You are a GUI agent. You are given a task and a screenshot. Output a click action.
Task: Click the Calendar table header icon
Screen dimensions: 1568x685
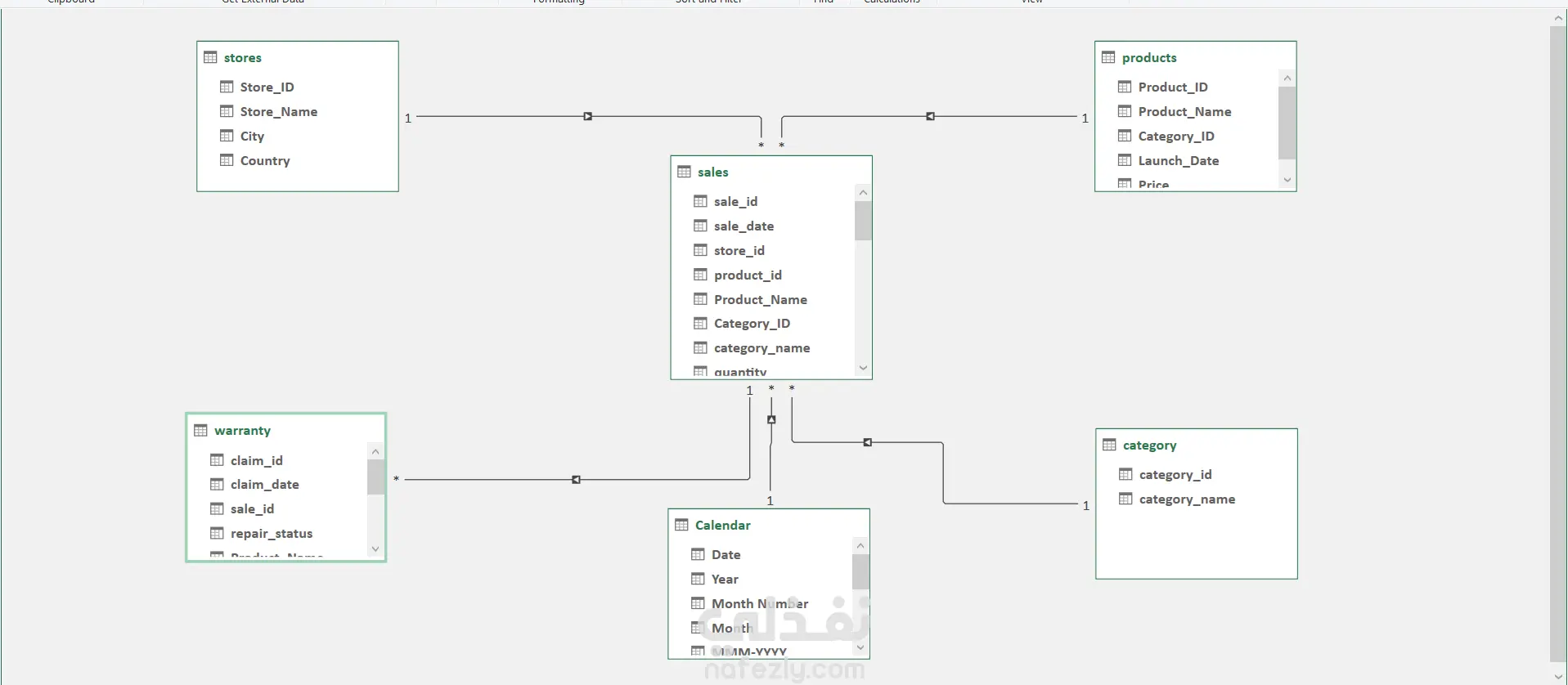coord(682,525)
